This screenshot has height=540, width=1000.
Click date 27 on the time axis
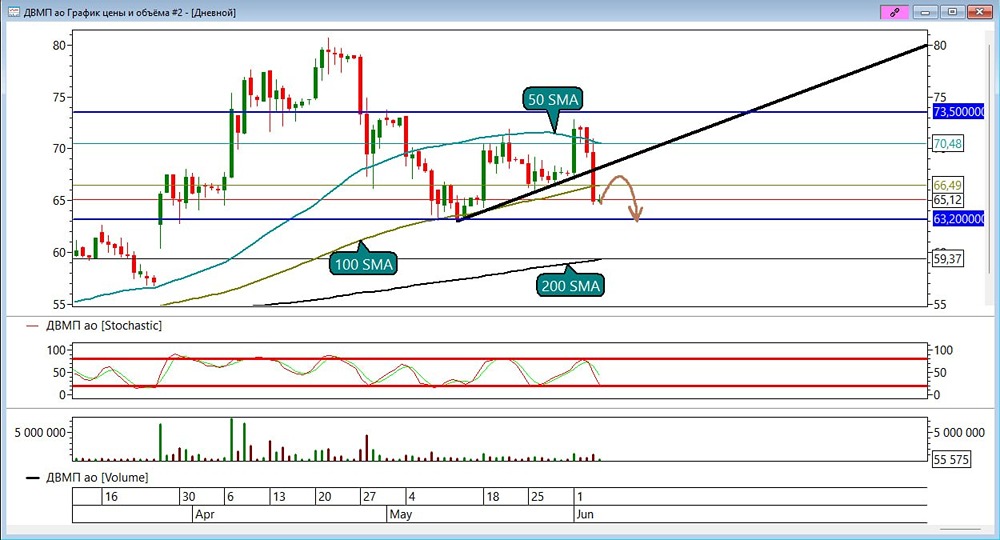[369, 497]
